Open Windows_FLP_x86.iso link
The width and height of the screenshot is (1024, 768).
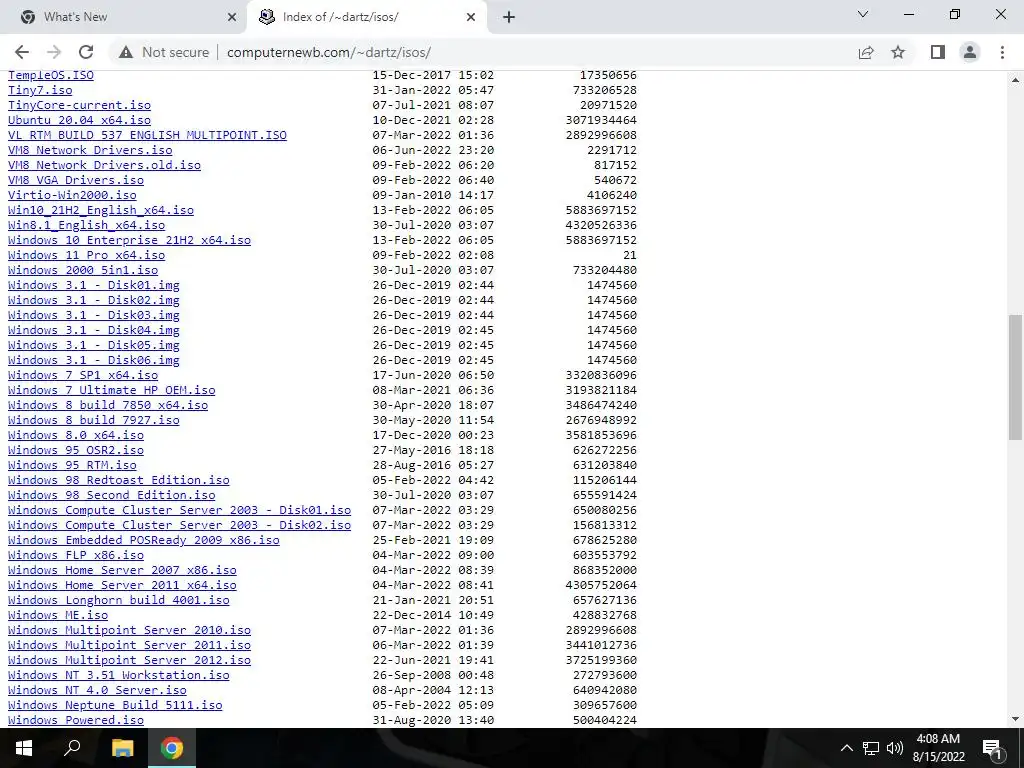[76, 556]
